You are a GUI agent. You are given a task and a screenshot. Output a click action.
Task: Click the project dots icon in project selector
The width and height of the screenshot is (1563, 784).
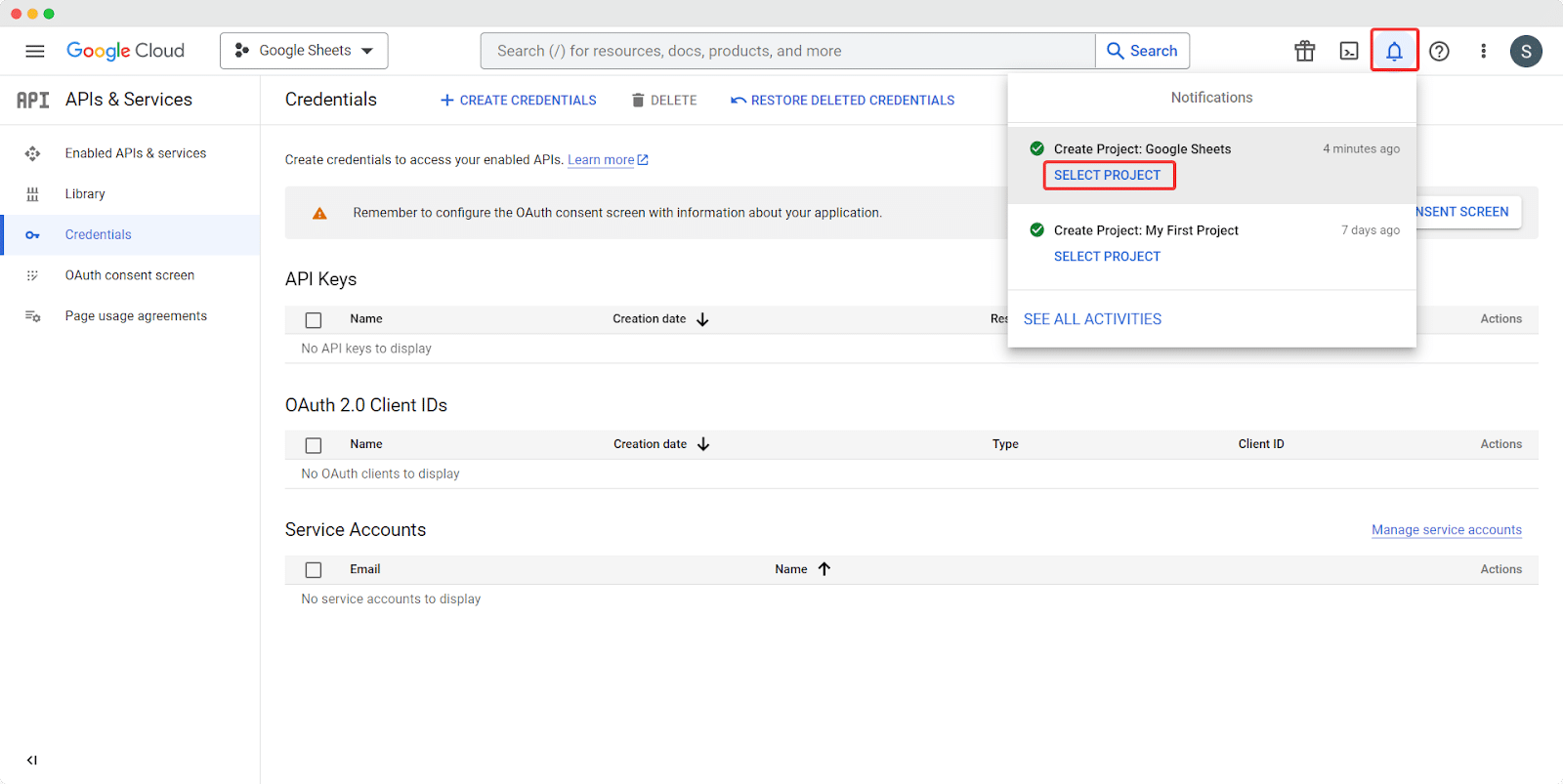point(242,51)
